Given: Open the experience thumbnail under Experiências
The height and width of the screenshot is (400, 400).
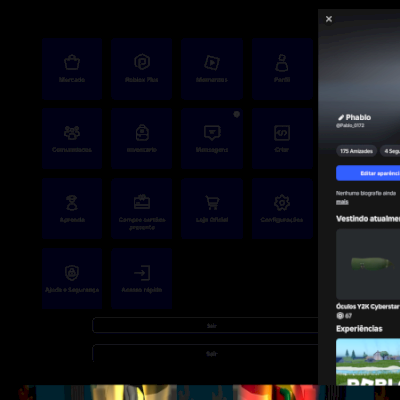Looking at the screenshot, I should pyautogui.click(x=368, y=362).
